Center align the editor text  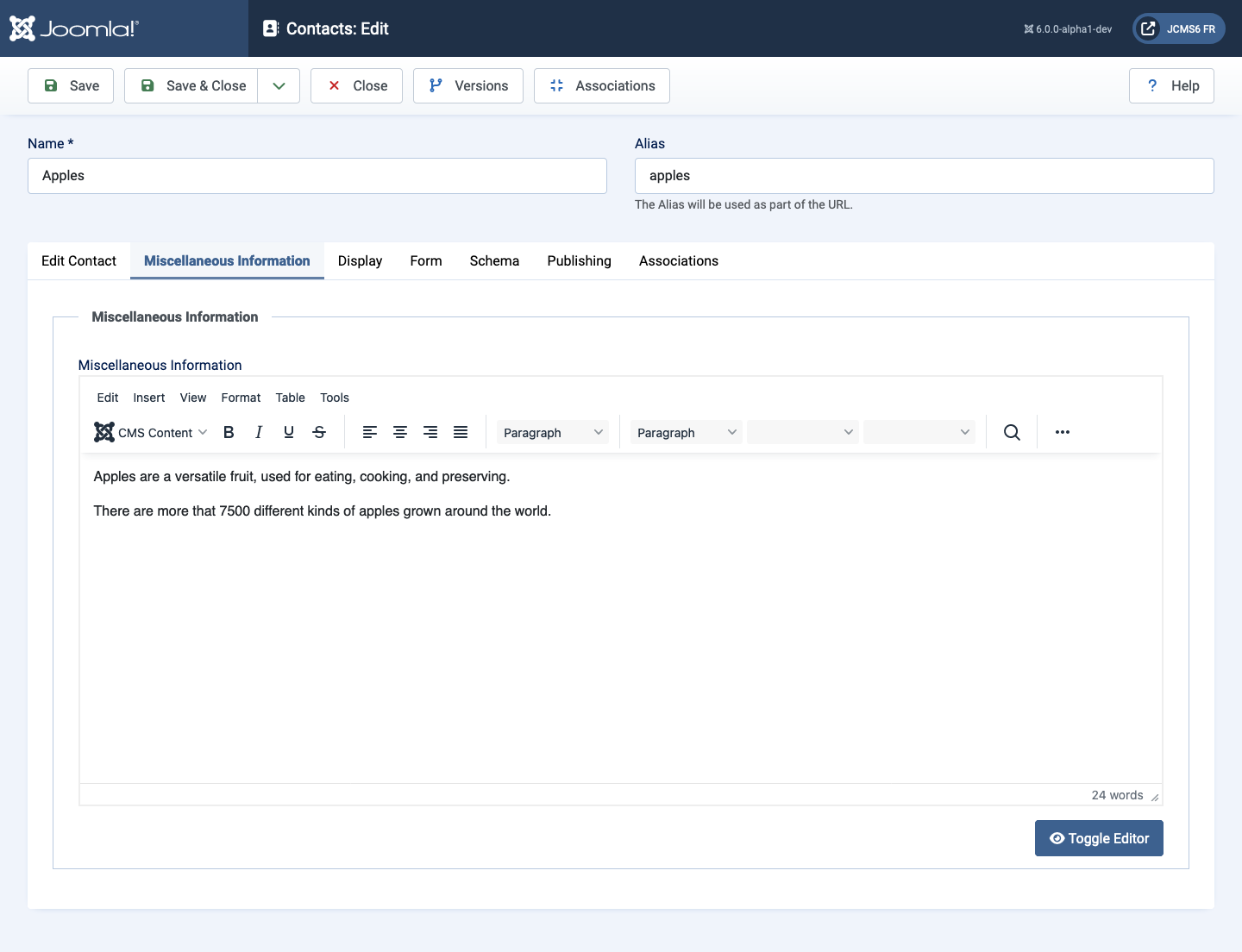click(400, 432)
